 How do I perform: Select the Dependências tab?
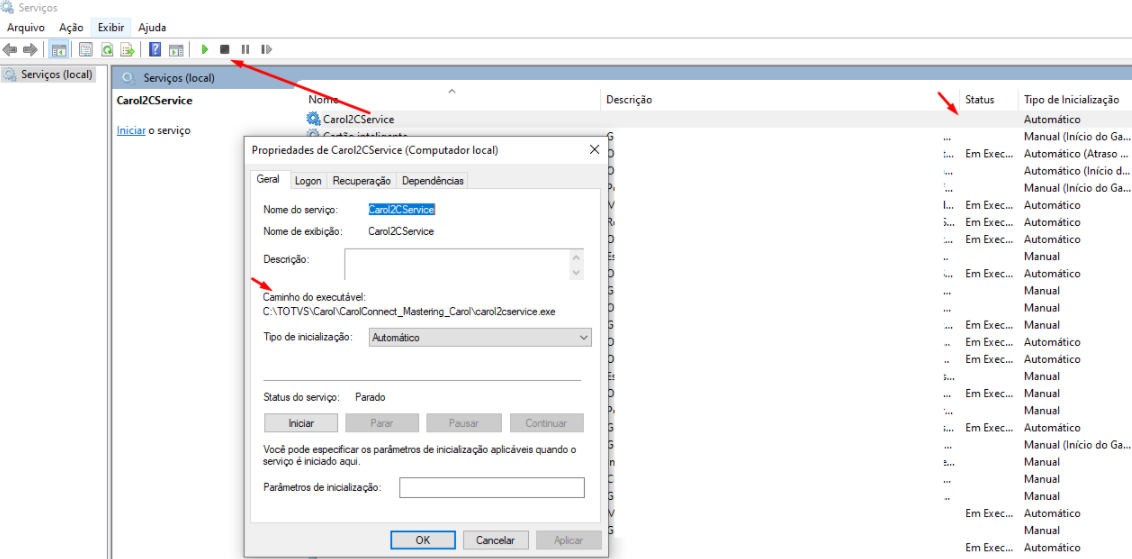tap(432, 181)
